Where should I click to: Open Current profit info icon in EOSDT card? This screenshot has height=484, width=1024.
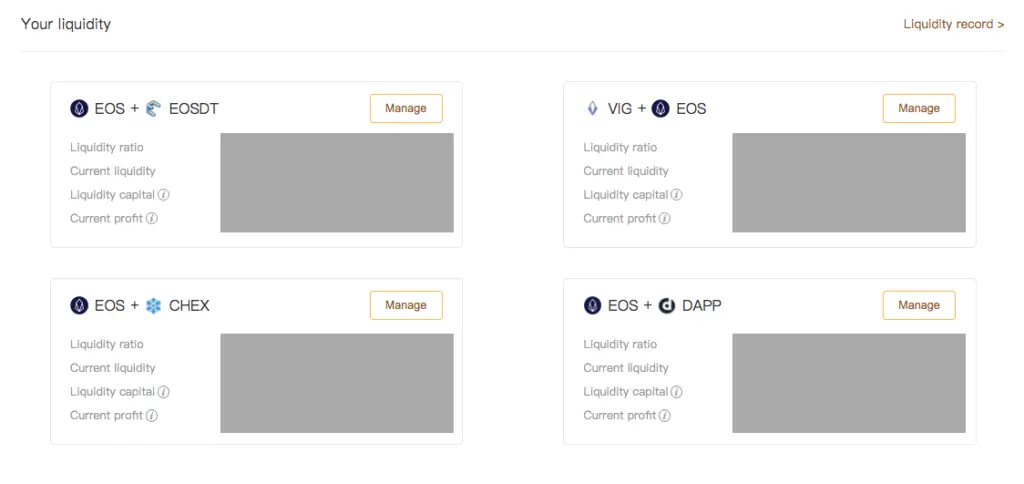click(x=152, y=218)
